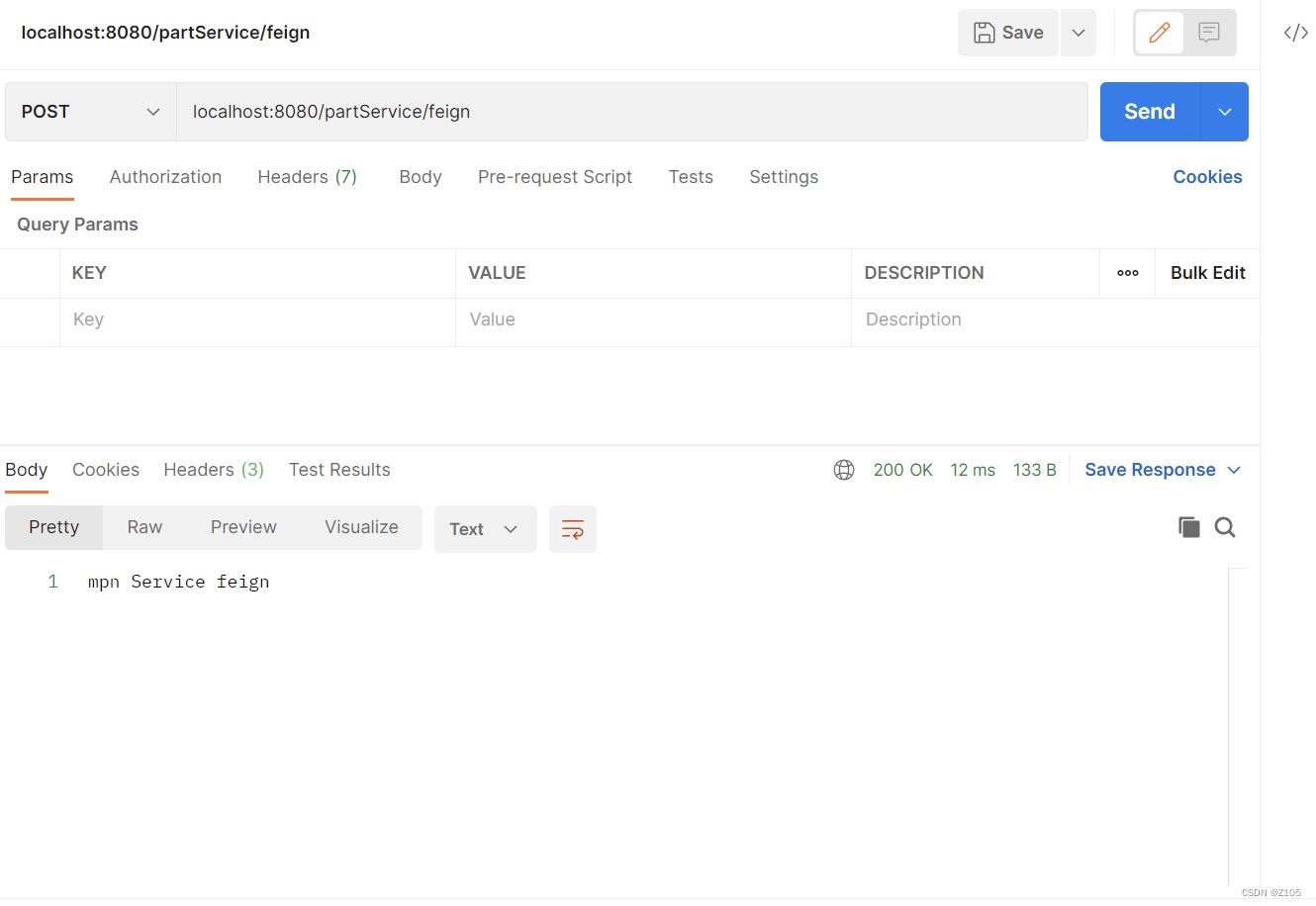Expand the Save Response dropdown chevron
The height and width of the screenshot is (906, 1316).
[1234, 470]
